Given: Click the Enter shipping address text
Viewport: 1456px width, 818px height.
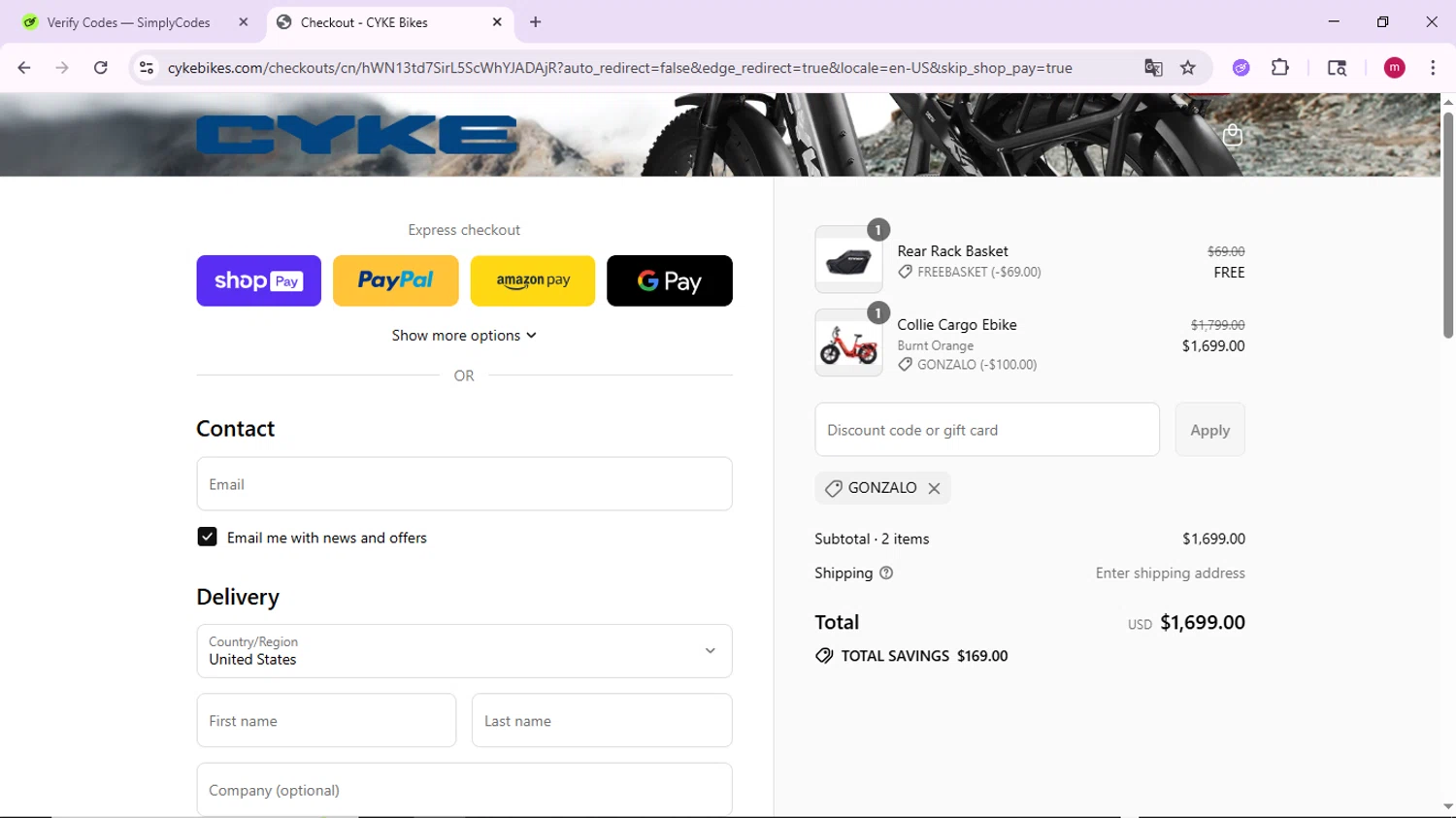Looking at the screenshot, I should coord(1170,573).
